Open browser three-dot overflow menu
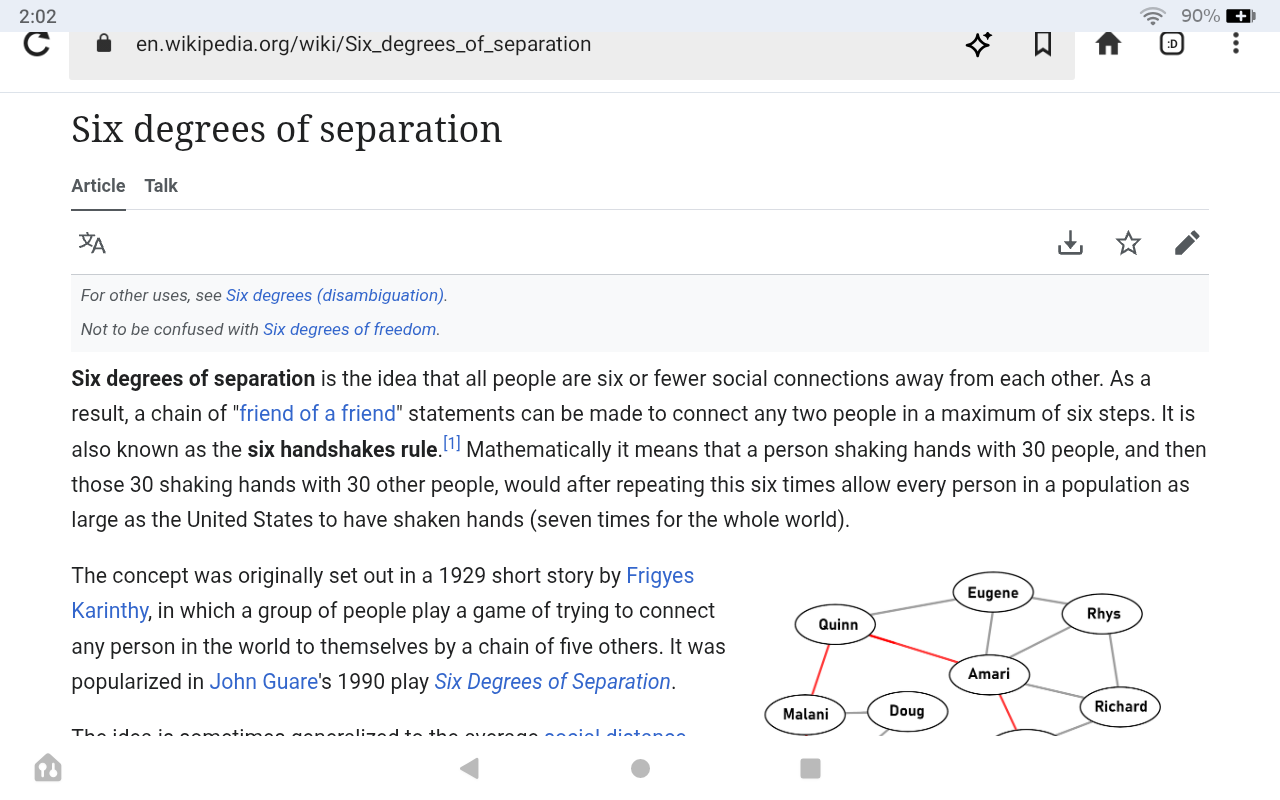 1236,44
